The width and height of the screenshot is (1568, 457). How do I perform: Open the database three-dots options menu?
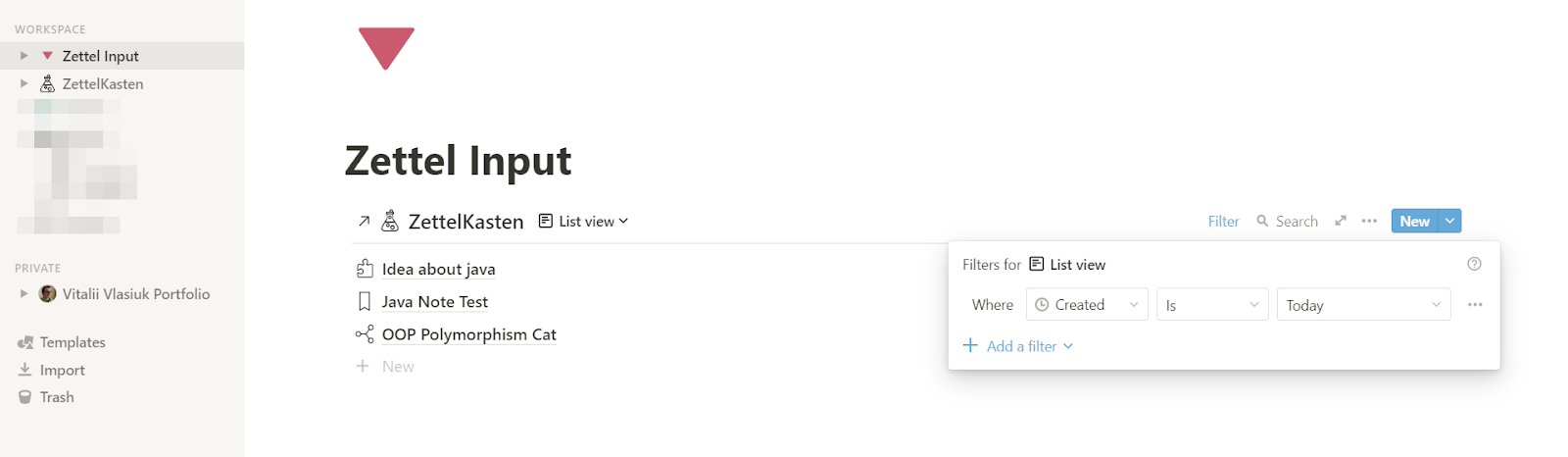1369,221
